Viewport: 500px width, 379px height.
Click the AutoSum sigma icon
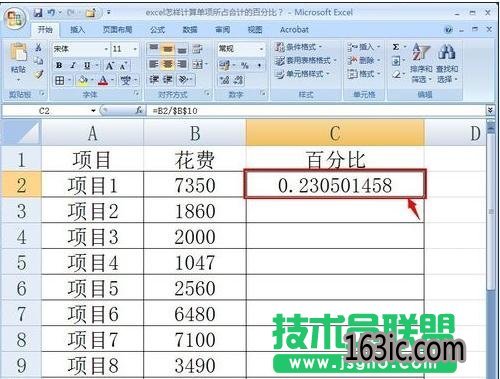click(x=396, y=47)
